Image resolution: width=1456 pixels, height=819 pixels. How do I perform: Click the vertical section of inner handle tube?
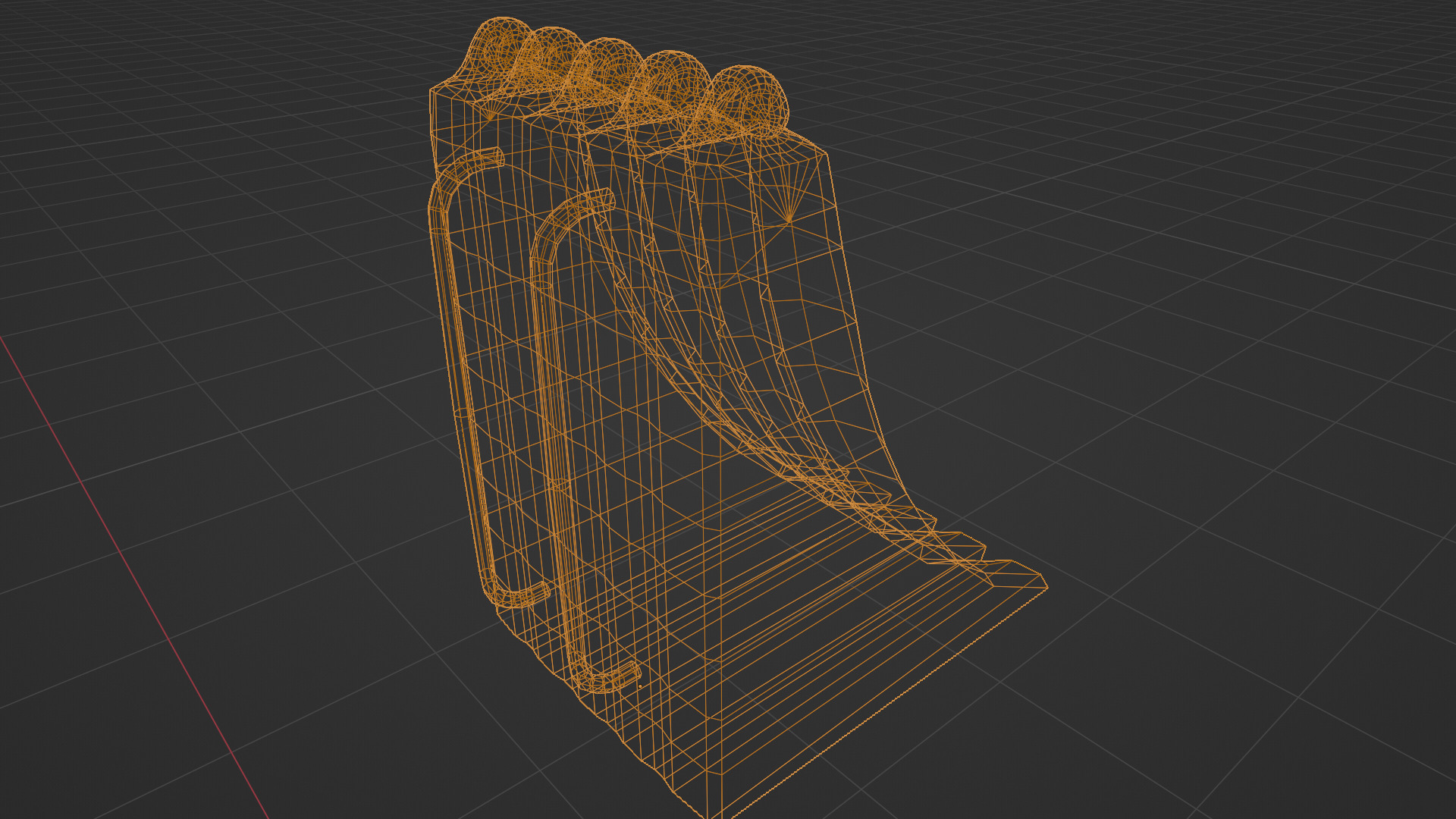point(552,425)
